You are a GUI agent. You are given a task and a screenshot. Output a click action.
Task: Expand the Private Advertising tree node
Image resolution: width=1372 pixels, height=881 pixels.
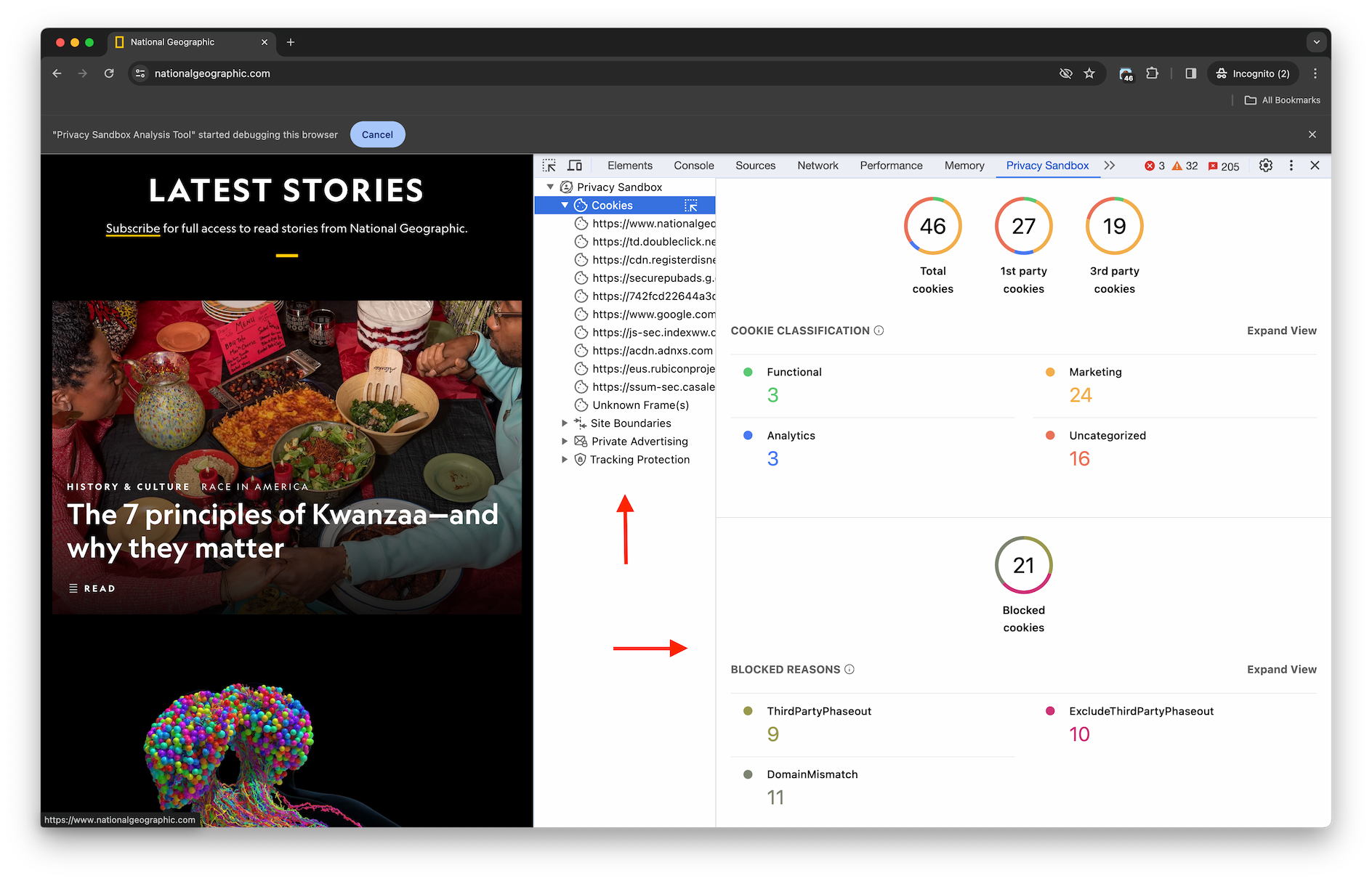(565, 441)
